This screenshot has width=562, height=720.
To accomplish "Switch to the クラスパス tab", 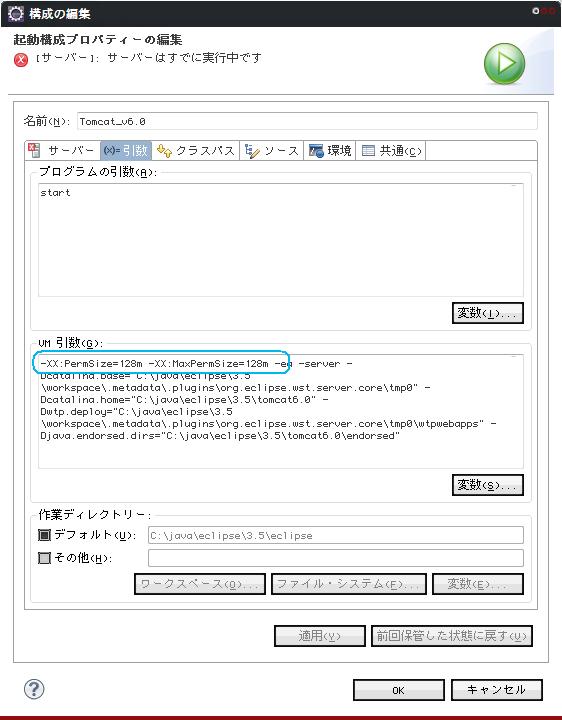I will pos(196,151).
